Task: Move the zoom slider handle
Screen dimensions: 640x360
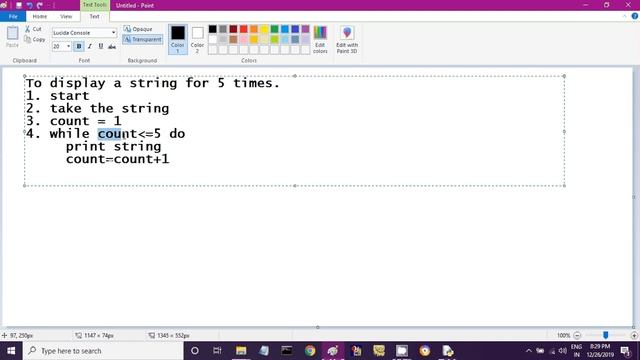Action: [x=606, y=335]
